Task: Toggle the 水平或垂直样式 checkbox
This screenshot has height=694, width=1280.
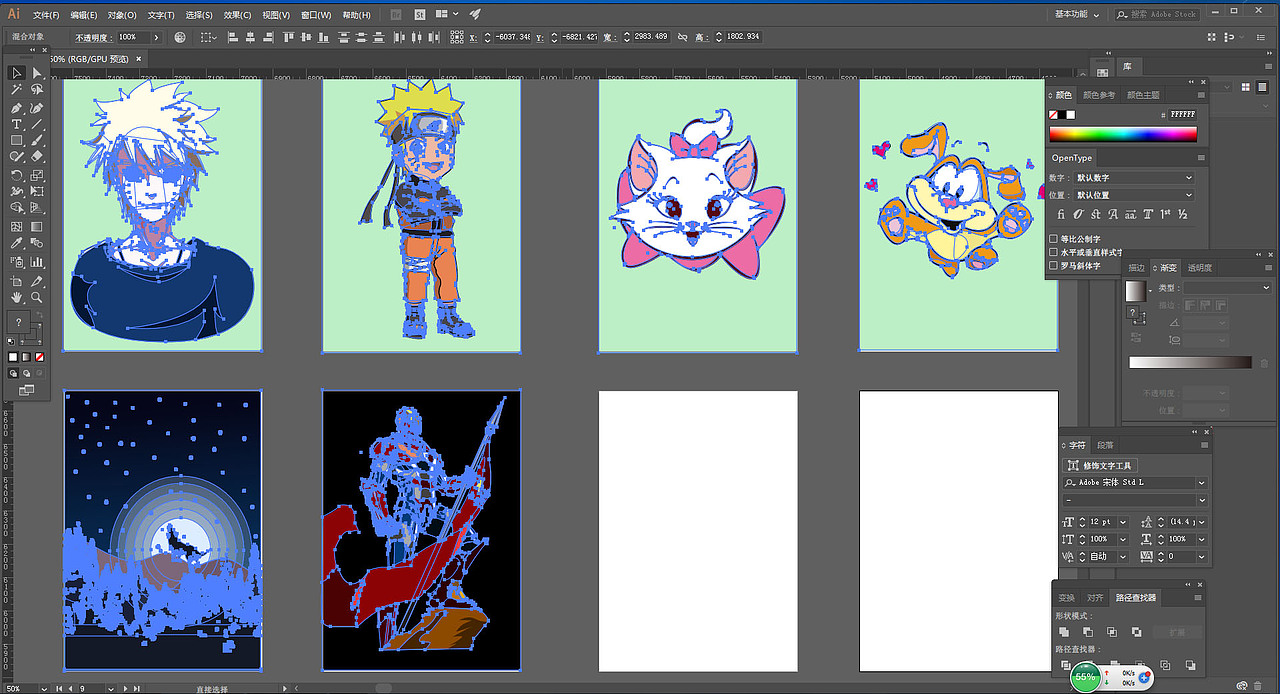Action: coord(1054,252)
